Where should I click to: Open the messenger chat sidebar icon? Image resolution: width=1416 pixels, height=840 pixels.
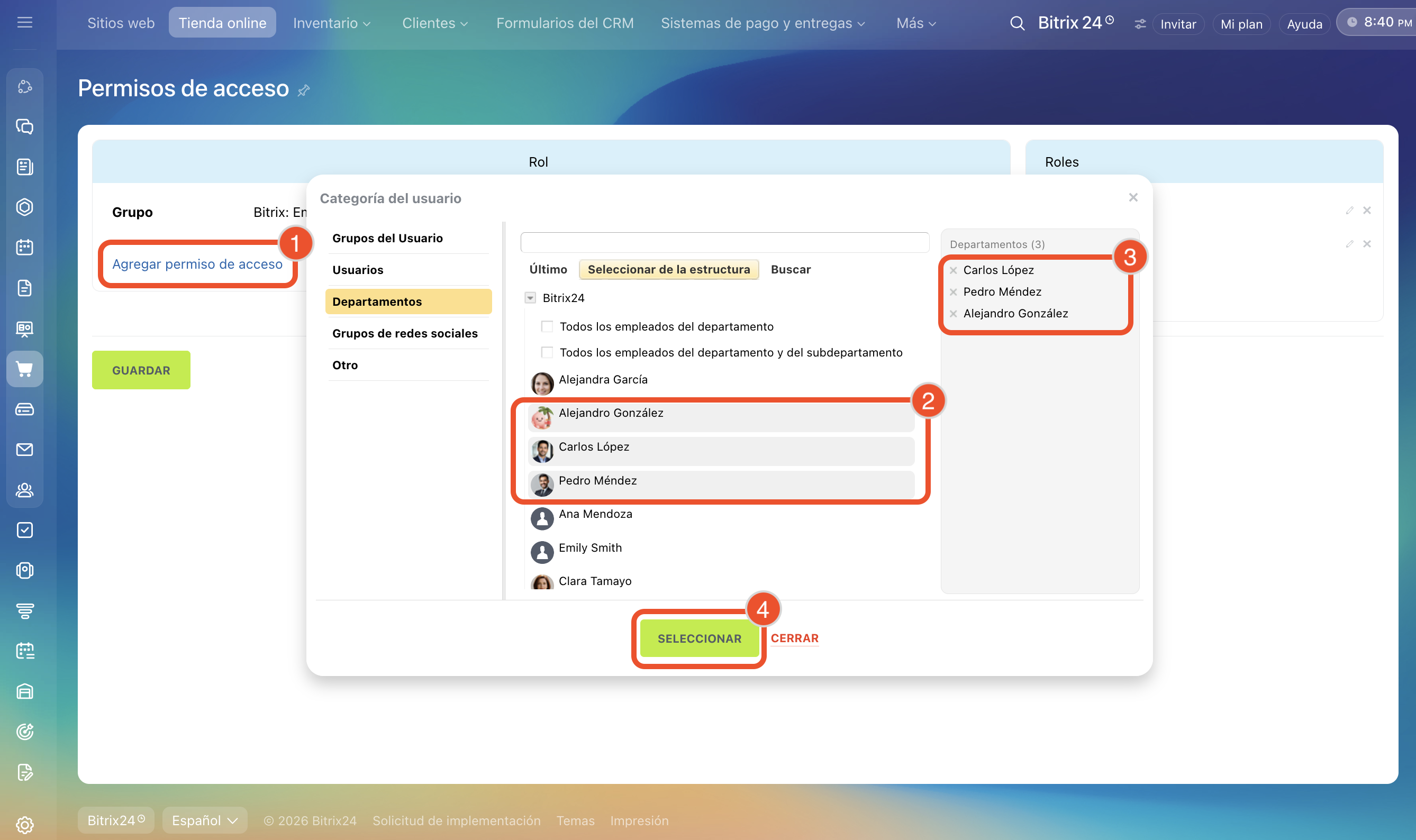(x=24, y=126)
